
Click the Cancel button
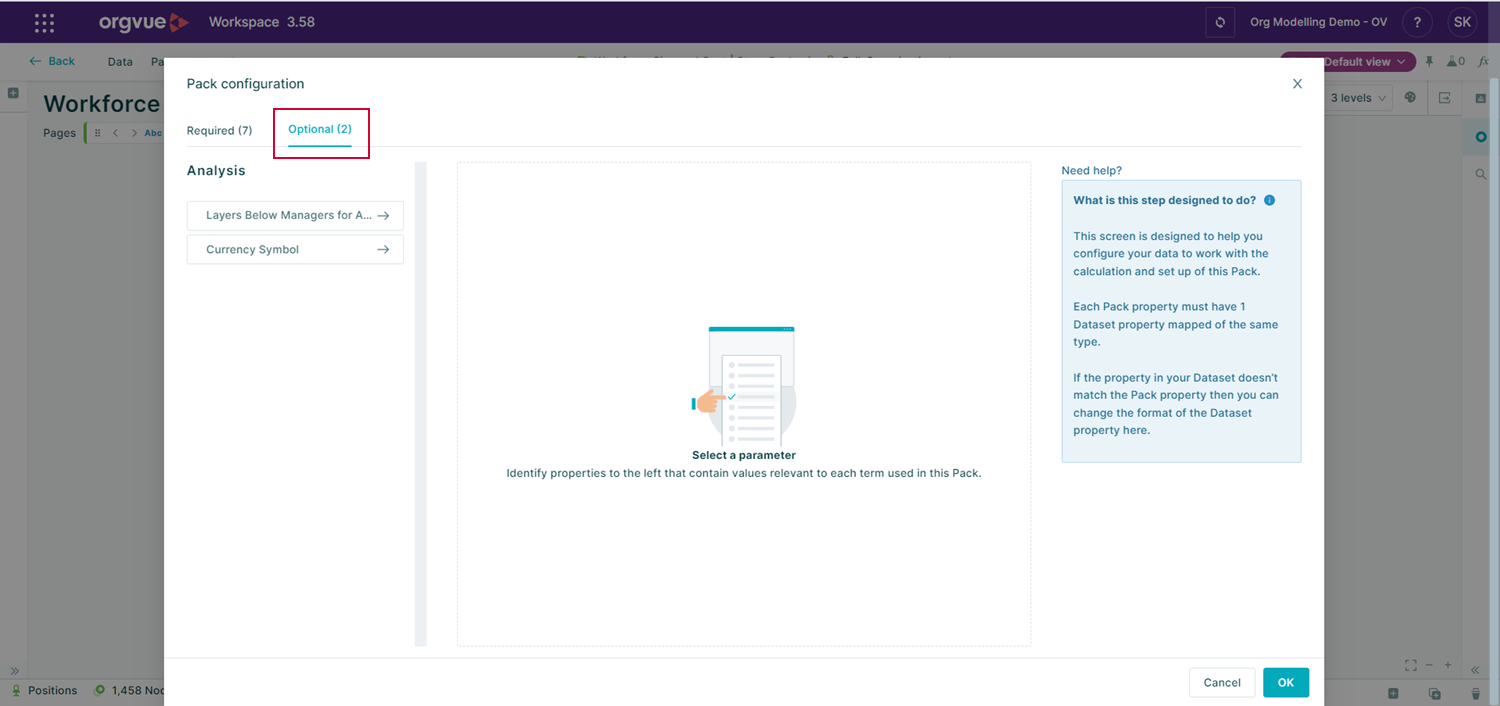coord(1222,683)
